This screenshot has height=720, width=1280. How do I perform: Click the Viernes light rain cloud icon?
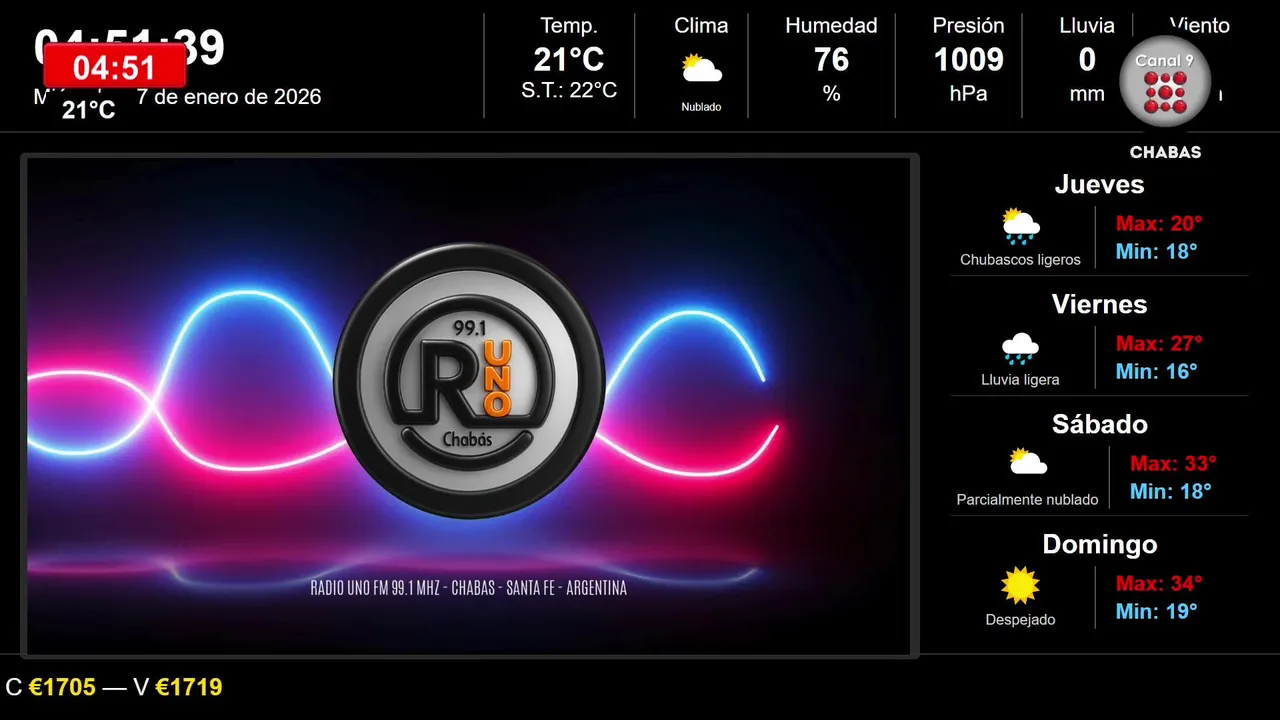(x=1020, y=347)
